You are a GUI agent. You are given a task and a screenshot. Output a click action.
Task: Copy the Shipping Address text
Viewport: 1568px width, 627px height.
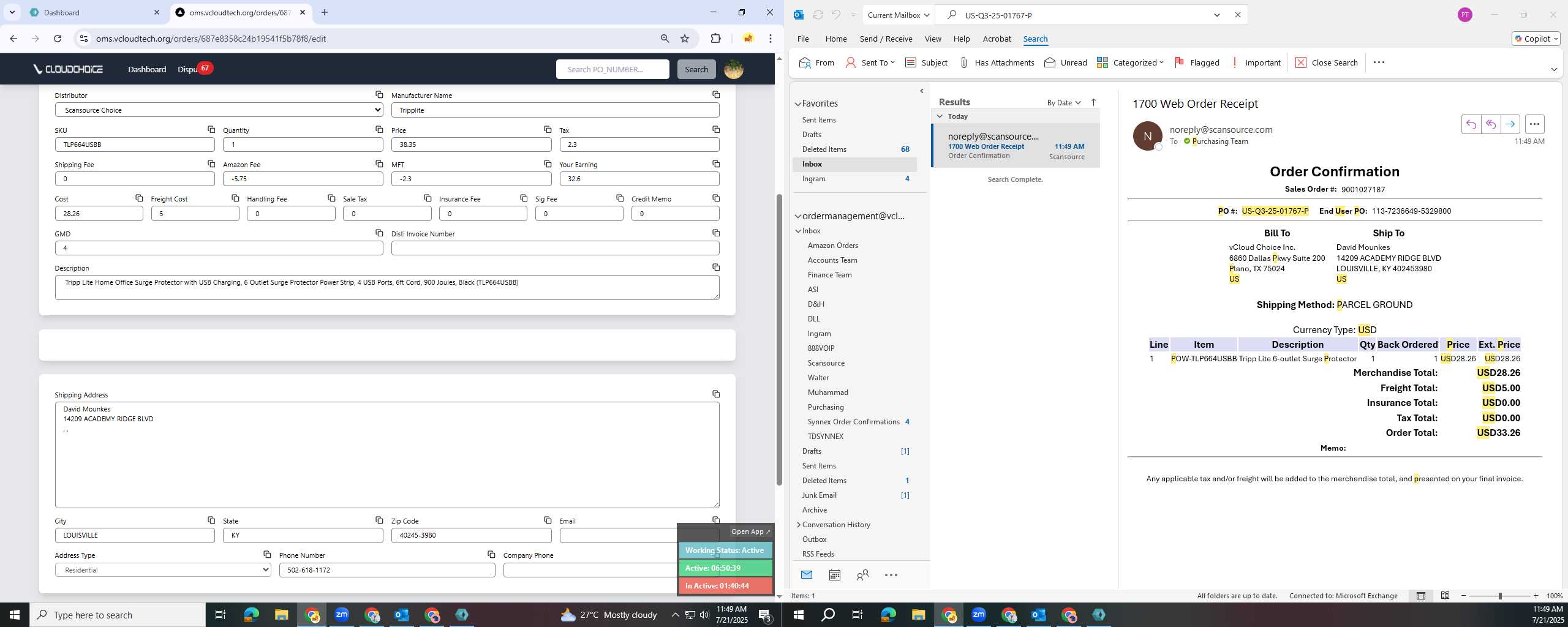pyautogui.click(x=716, y=394)
